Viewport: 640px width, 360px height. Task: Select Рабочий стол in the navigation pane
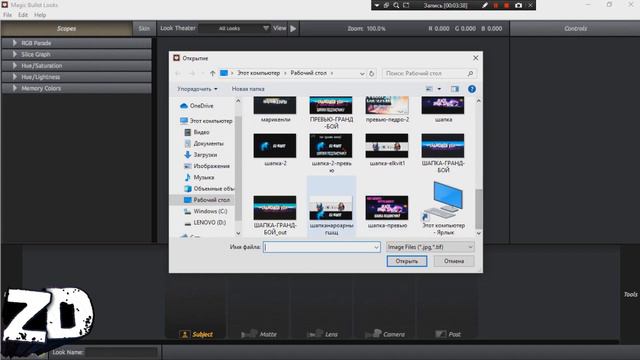click(x=207, y=200)
